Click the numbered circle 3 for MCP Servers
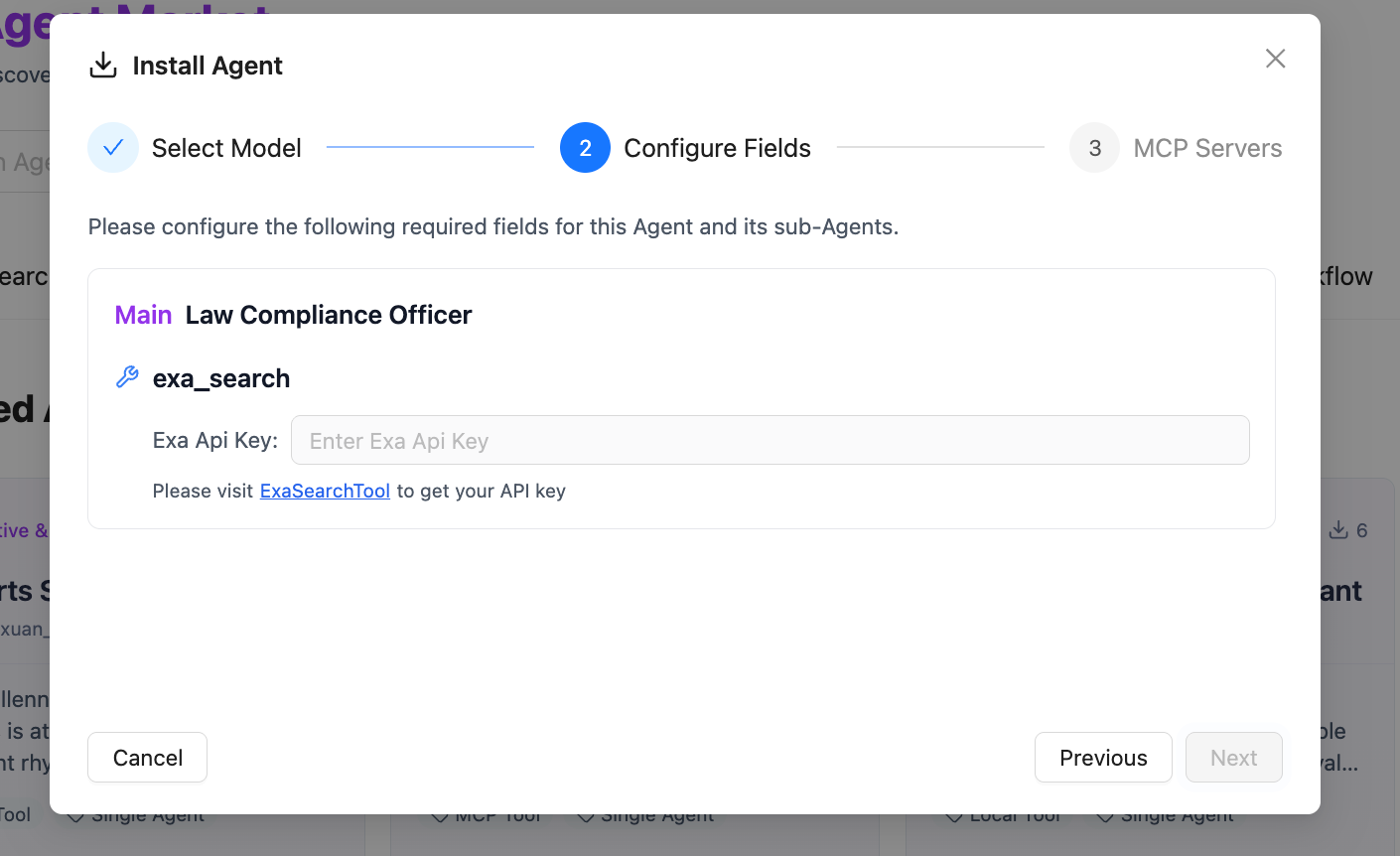Image resolution: width=1400 pixels, height=856 pixels. pyautogui.click(x=1094, y=147)
